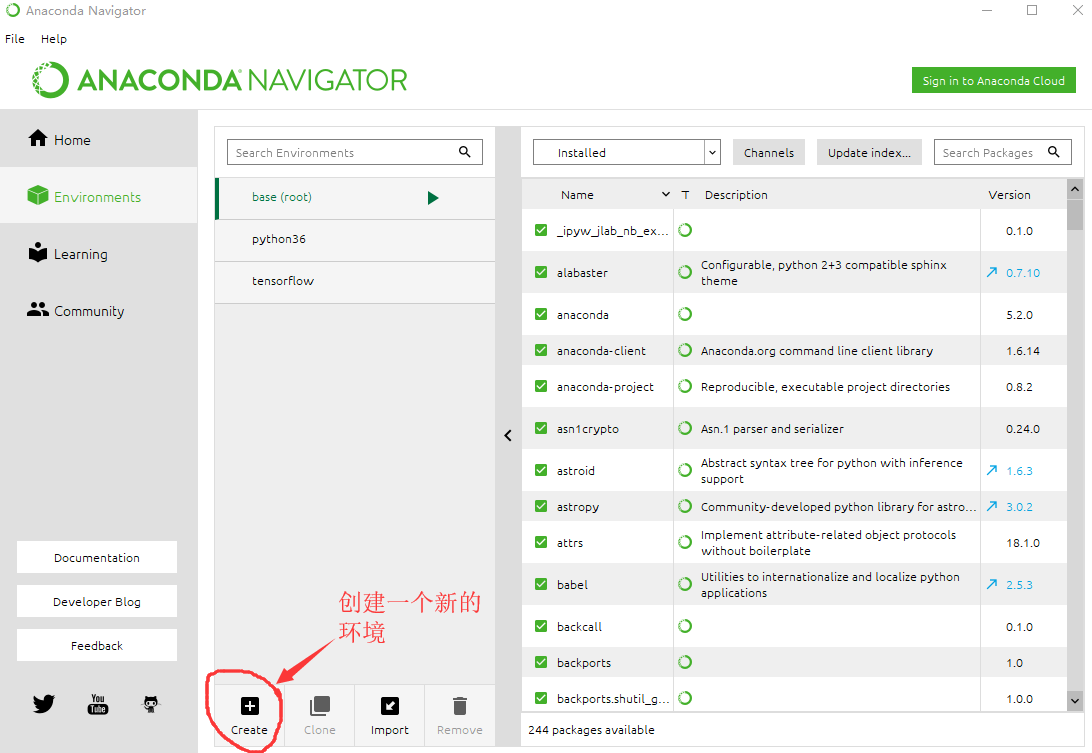Click the Search Environments input field
Image resolution: width=1092 pixels, height=753 pixels.
(x=354, y=153)
